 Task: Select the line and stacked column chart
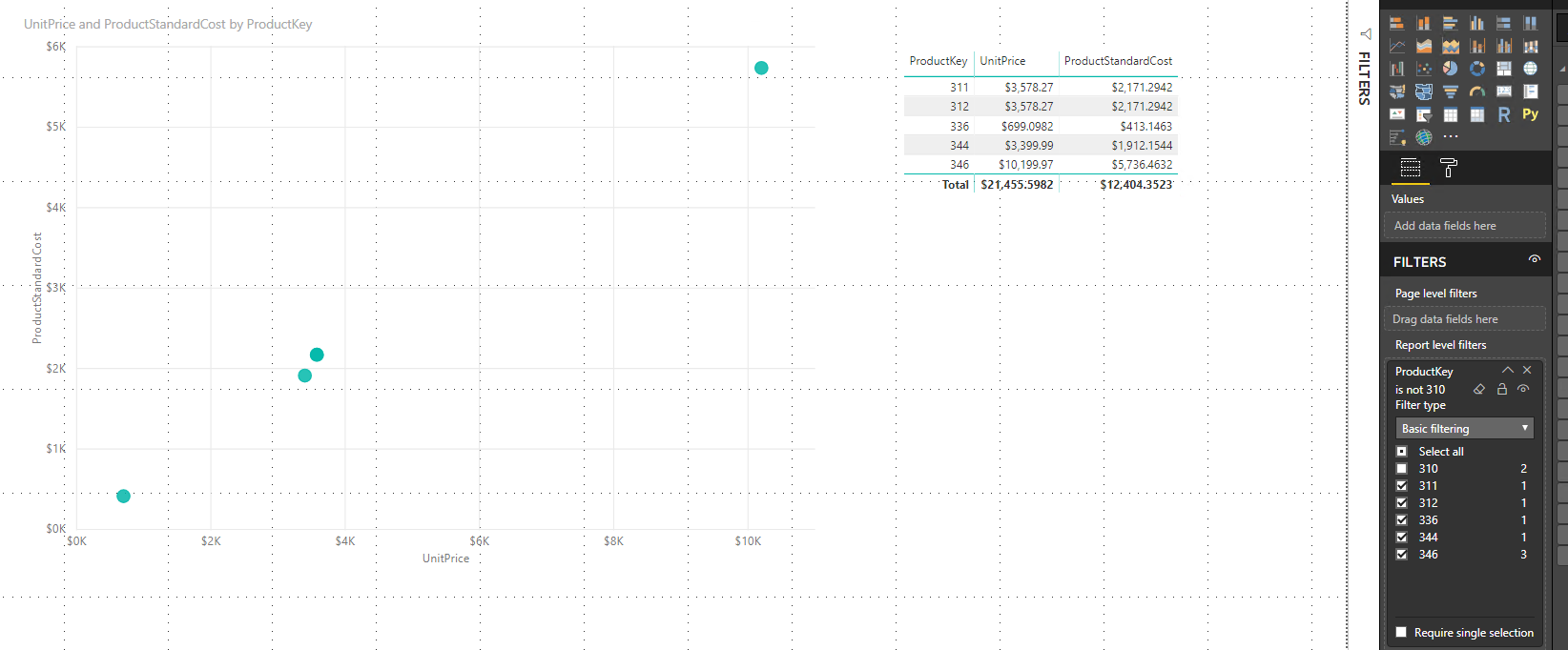coord(1477,46)
